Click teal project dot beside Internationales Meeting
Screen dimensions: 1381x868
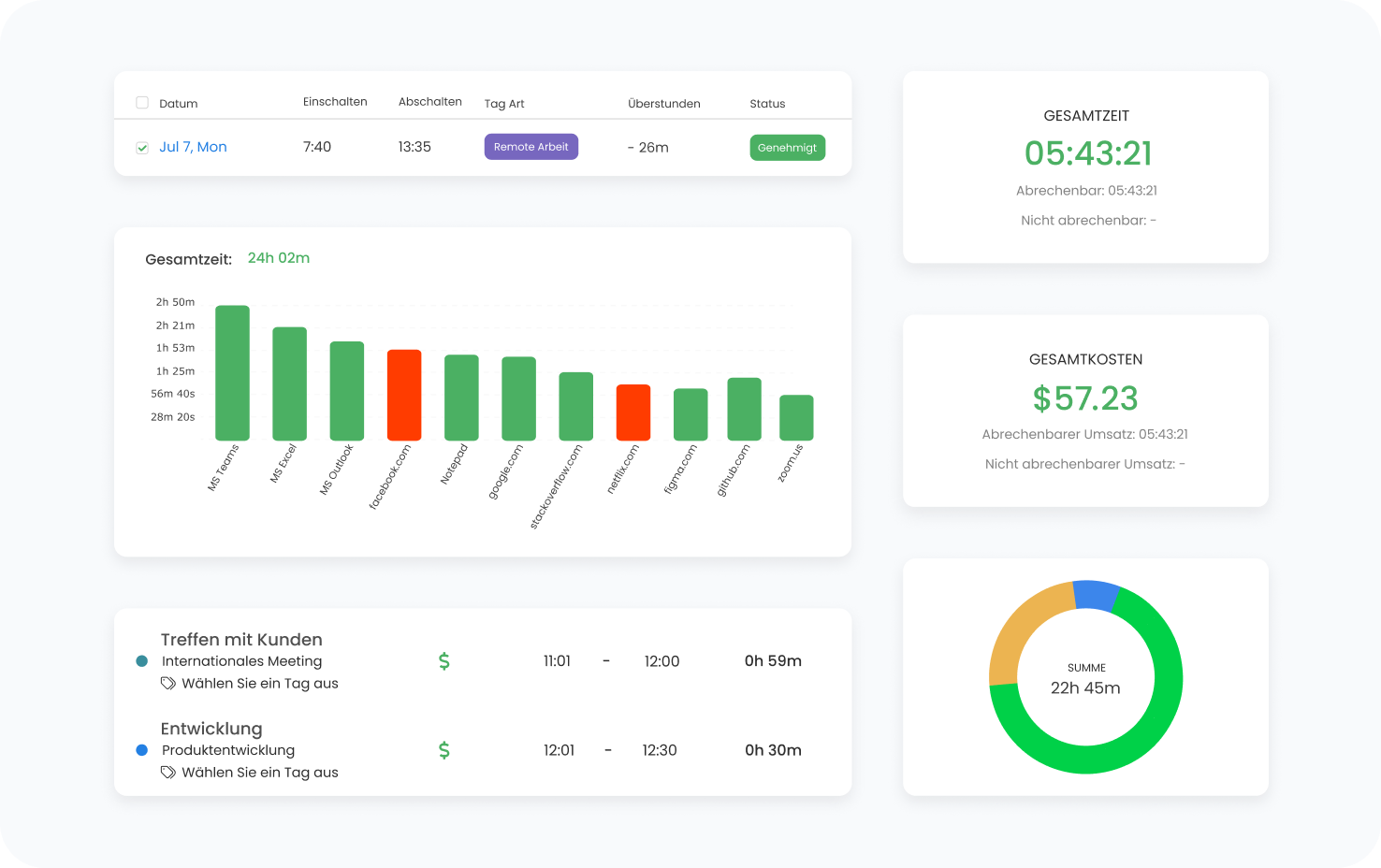pyautogui.click(x=142, y=661)
